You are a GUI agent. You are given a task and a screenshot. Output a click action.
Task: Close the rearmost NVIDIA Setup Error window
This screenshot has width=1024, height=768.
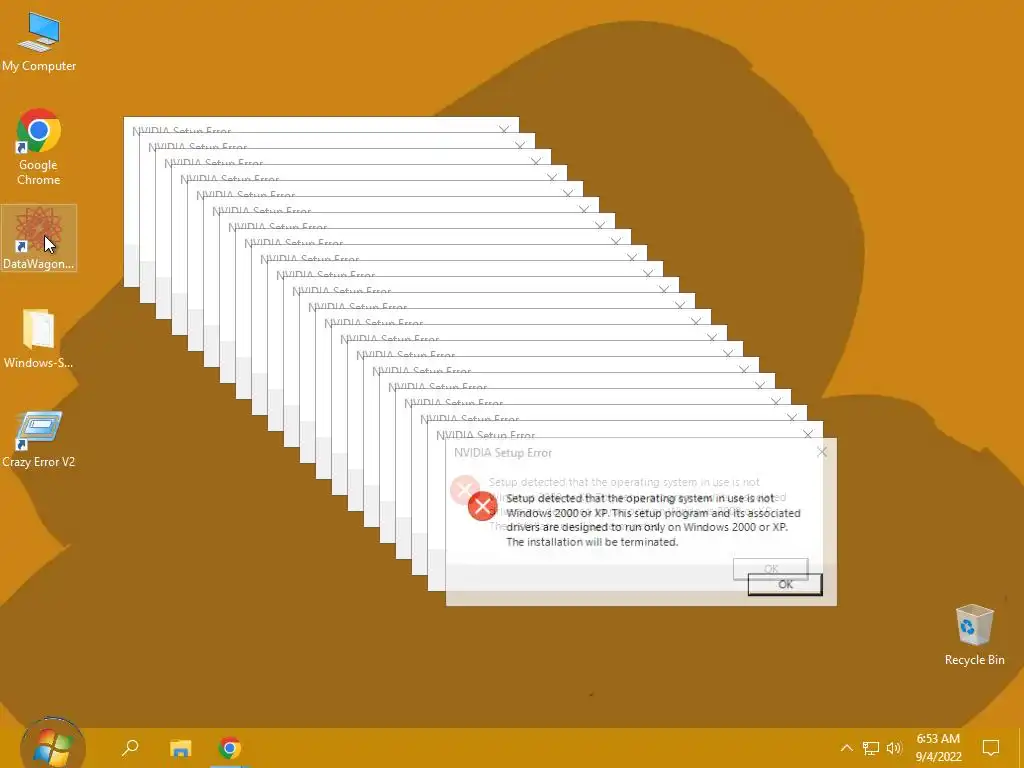tap(504, 129)
